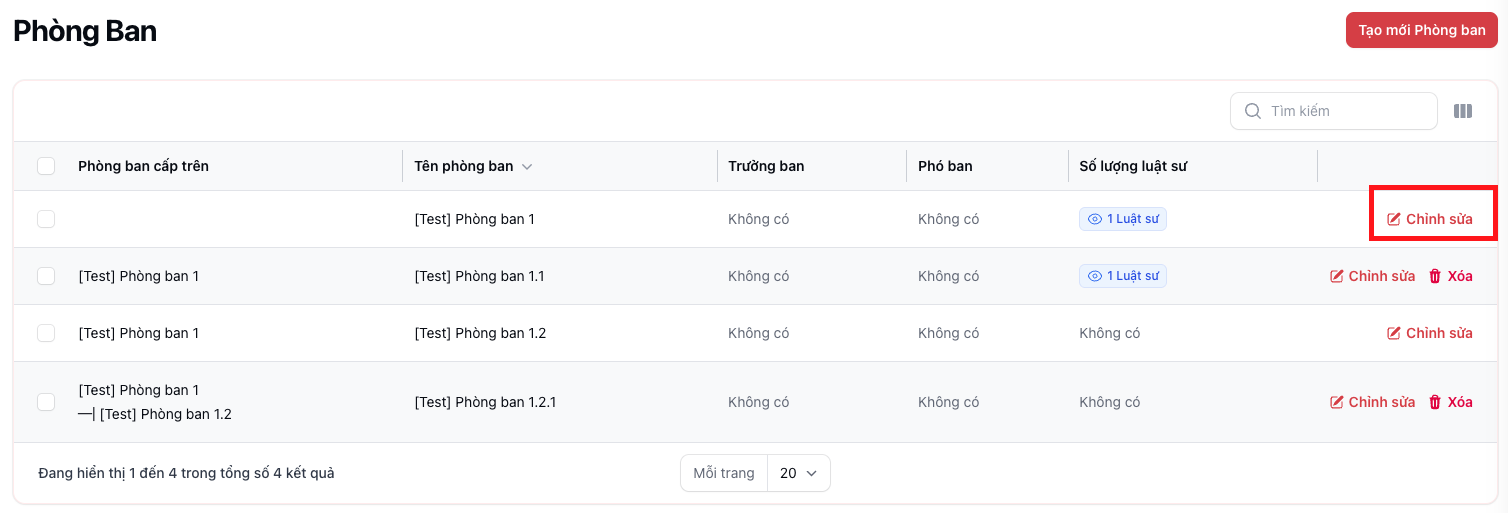
Task: View lawyers badge for Phòng ban 1.1
Action: [1122, 276]
